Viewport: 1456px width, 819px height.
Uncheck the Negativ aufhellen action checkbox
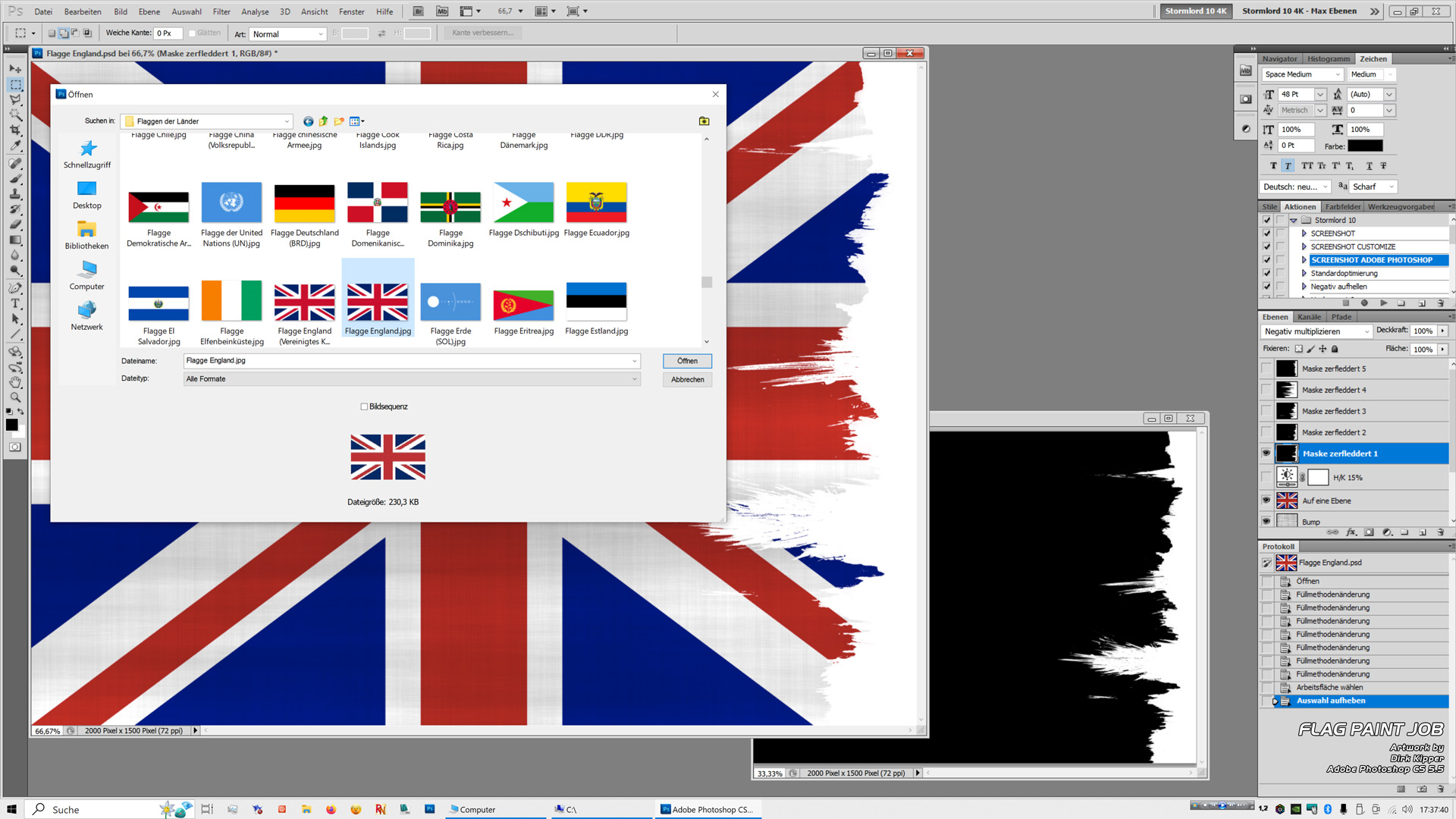(x=1266, y=287)
